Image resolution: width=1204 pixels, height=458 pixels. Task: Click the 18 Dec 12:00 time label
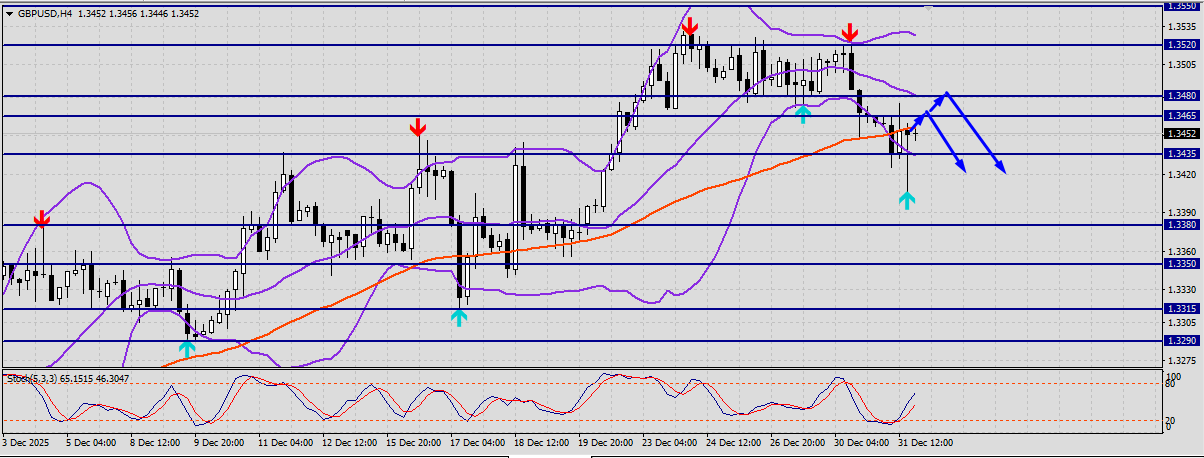click(540, 442)
